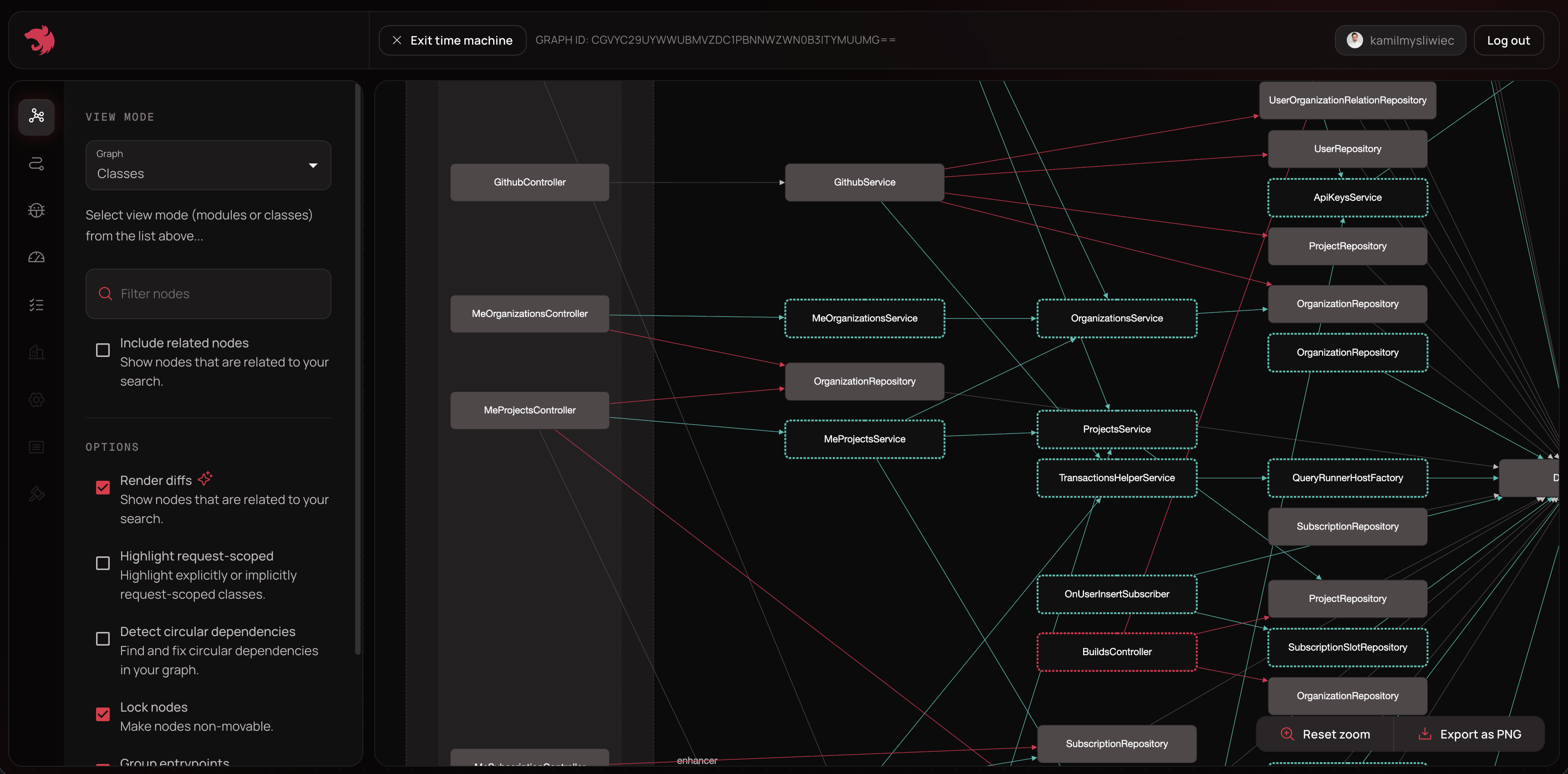Screen dimensions: 1568x774
Task: Click the magnifier icon in Filter nodes
Action: 105,294
